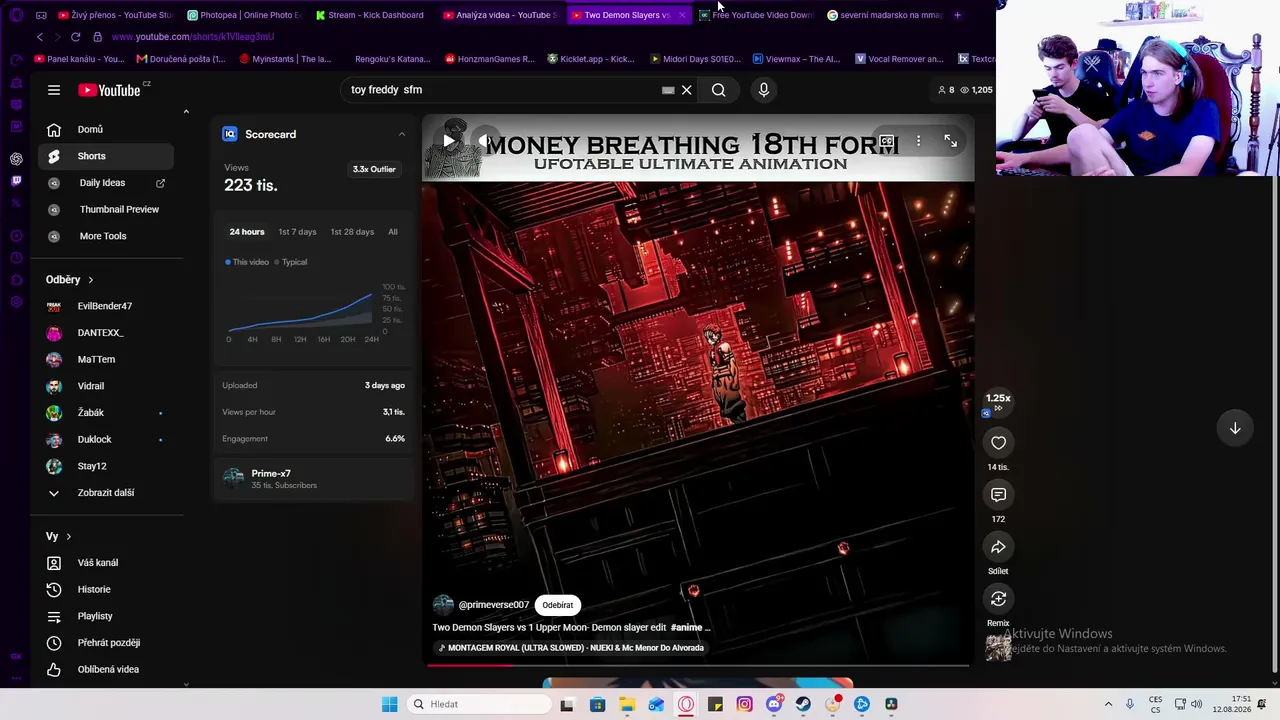Expand the Vy section
The image size is (1280, 720).
click(x=59, y=536)
